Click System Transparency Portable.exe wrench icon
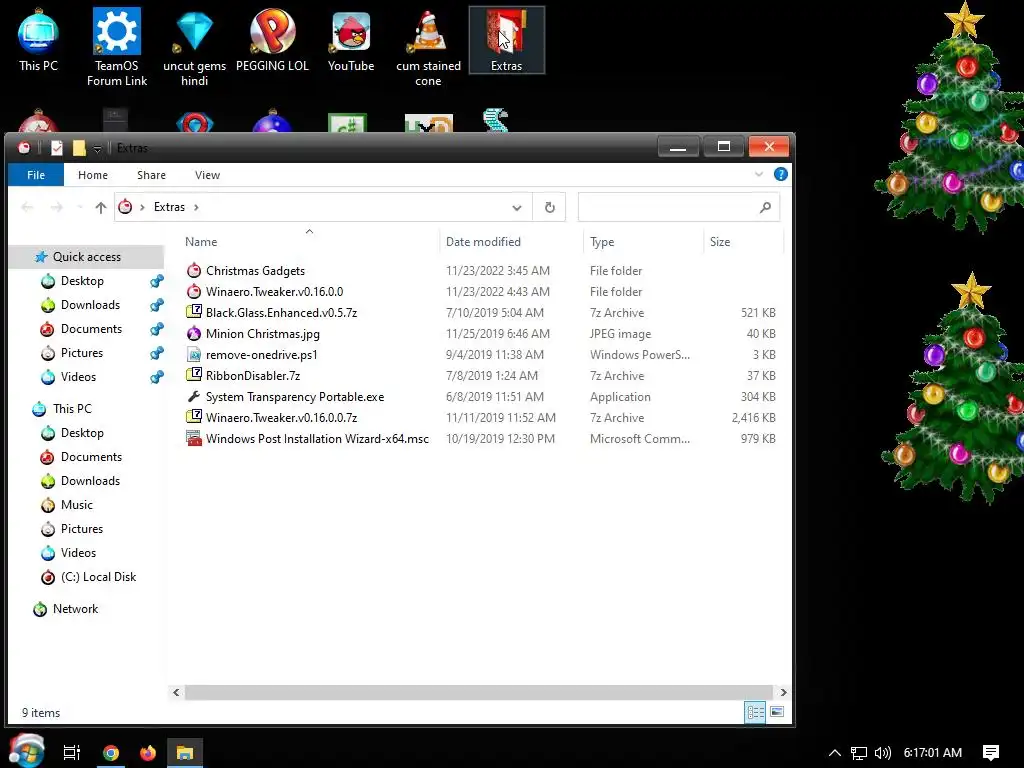Screen dimensions: 1024x768 point(193,396)
